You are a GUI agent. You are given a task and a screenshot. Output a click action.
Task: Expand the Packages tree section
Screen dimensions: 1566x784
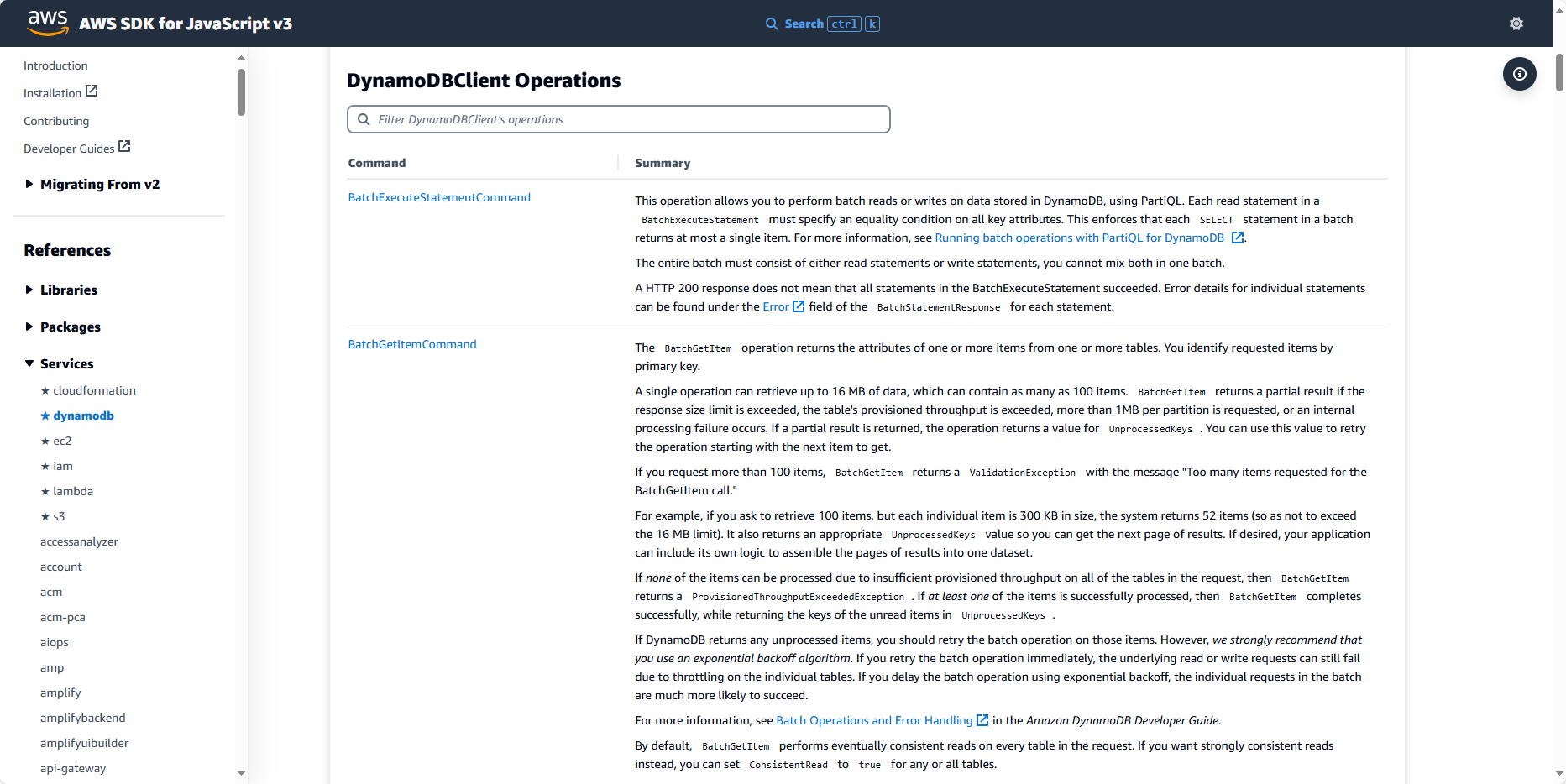(x=29, y=327)
